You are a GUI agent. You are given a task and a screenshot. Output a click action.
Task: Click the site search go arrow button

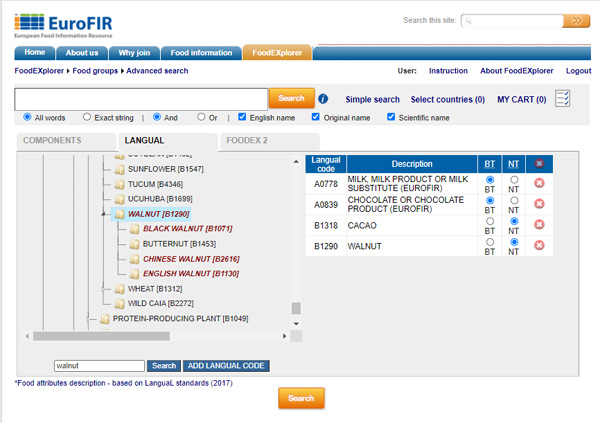[x=576, y=21]
